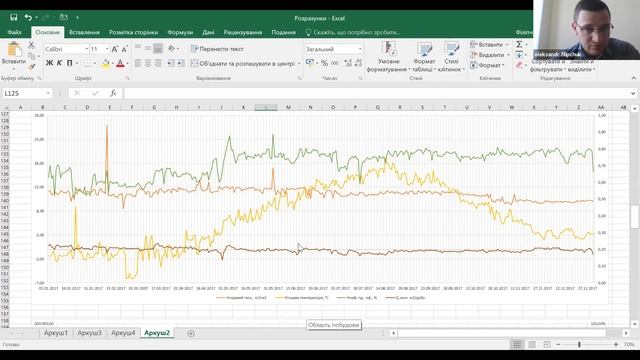Click Умовне форматування button
The height and width of the screenshot is (360, 640).
click(388, 57)
